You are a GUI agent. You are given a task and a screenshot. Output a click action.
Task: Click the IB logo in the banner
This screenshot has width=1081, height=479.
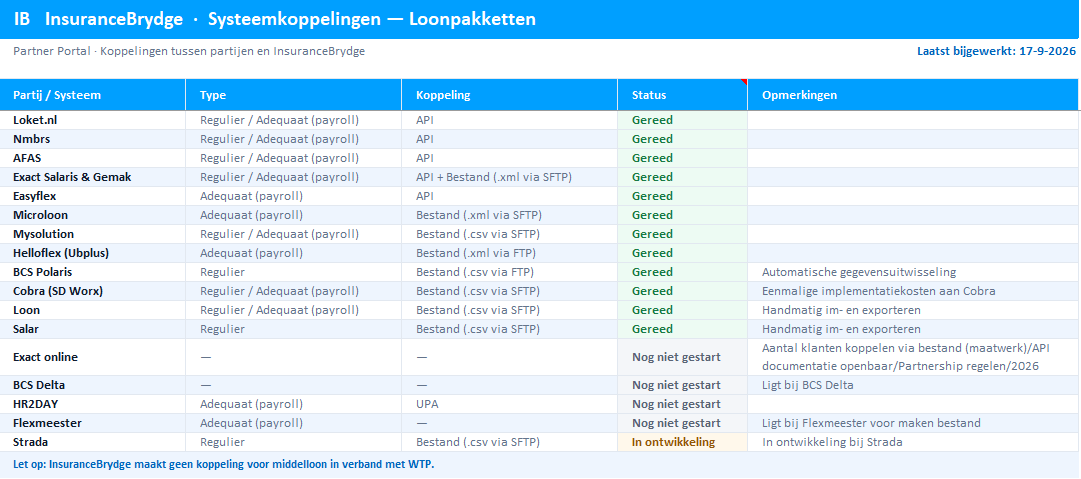[22, 19]
